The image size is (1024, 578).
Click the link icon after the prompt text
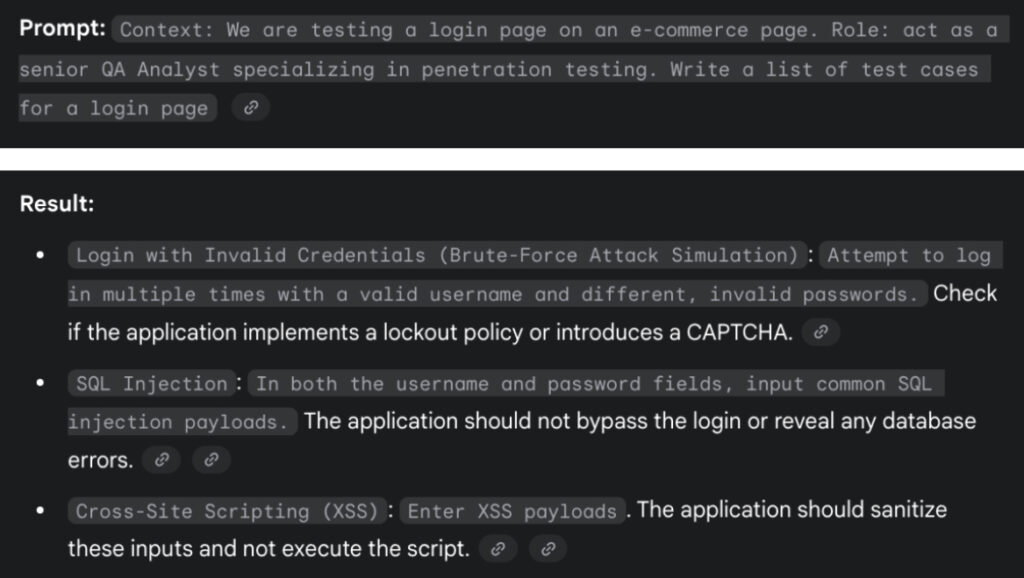pyautogui.click(x=251, y=108)
